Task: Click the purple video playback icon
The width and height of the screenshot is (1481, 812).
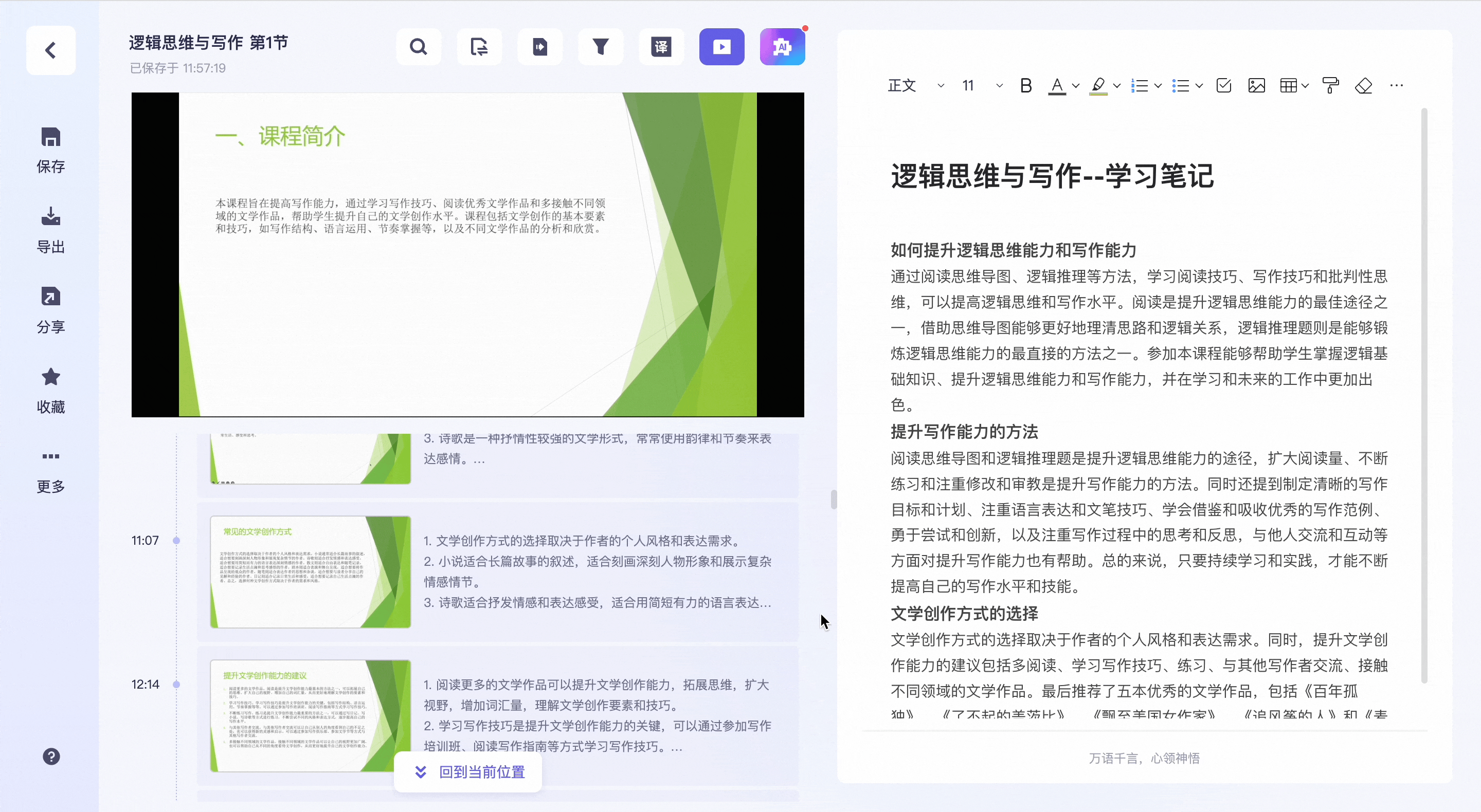Action: click(721, 47)
